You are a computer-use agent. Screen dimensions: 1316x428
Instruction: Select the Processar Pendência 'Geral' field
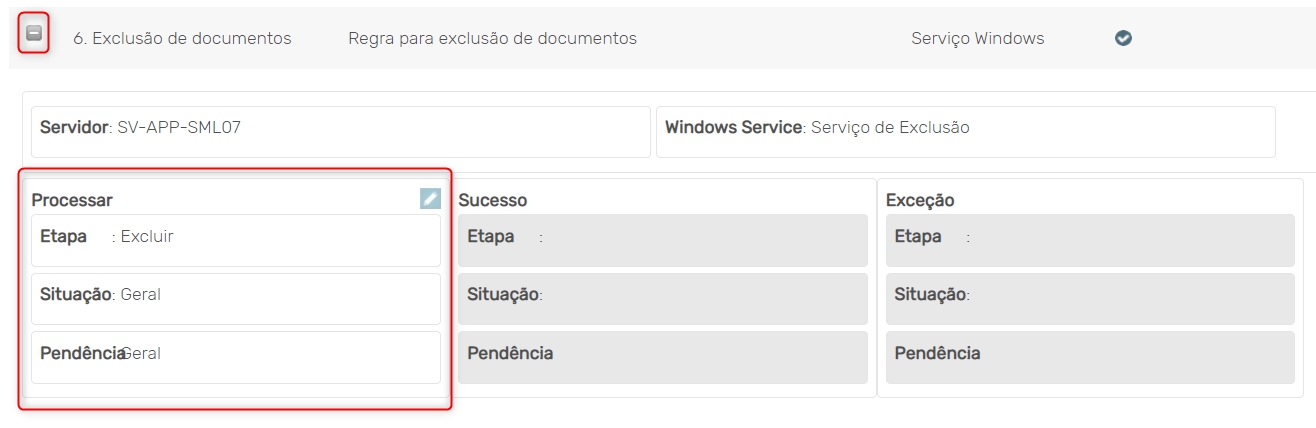[236, 355]
